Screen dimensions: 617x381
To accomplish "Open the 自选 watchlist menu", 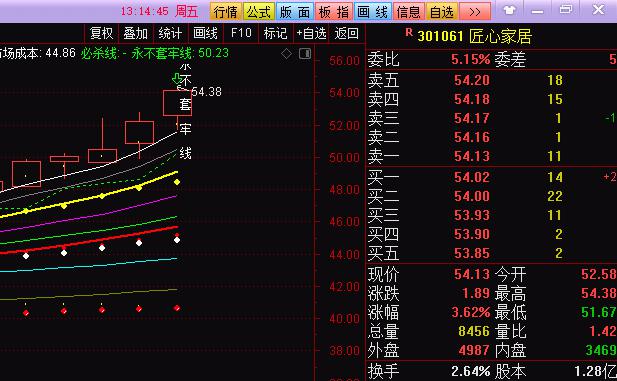I will tap(442, 11).
